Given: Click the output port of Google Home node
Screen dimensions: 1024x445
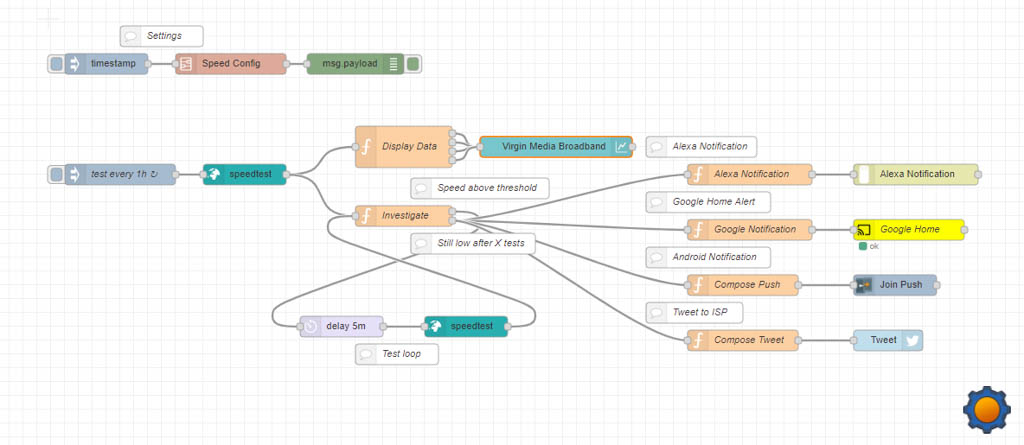Looking at the screenshot, I should coord(965,229).
